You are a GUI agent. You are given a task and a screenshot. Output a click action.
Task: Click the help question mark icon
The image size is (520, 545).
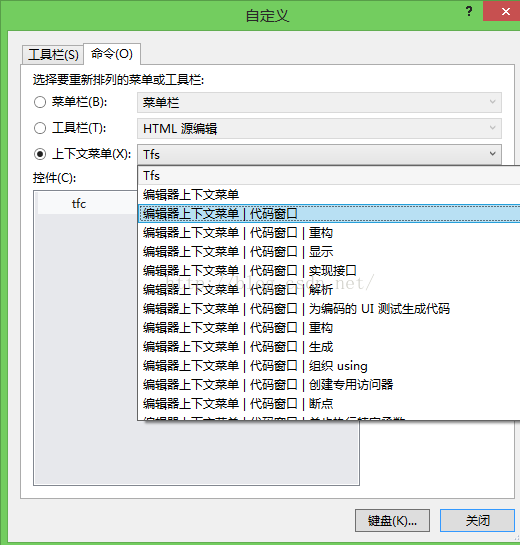click(469, 12)
